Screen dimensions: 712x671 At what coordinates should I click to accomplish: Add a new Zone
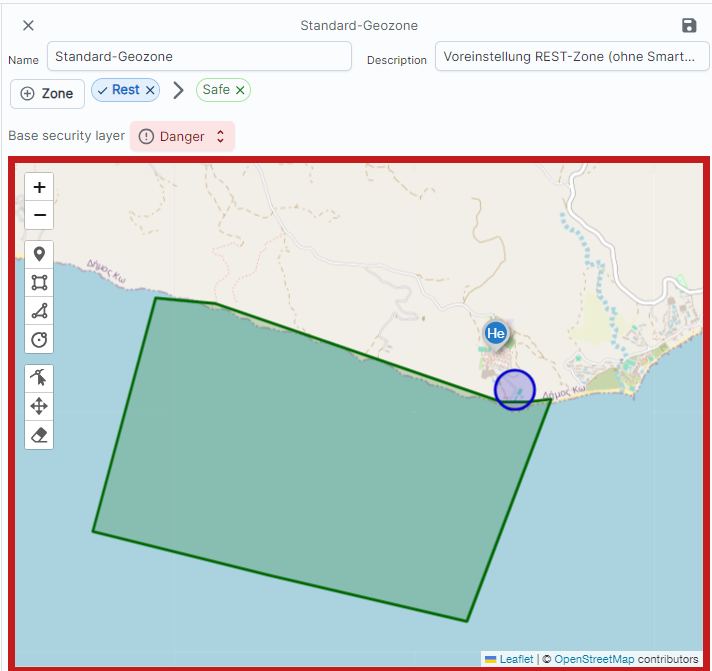[48, 93]
